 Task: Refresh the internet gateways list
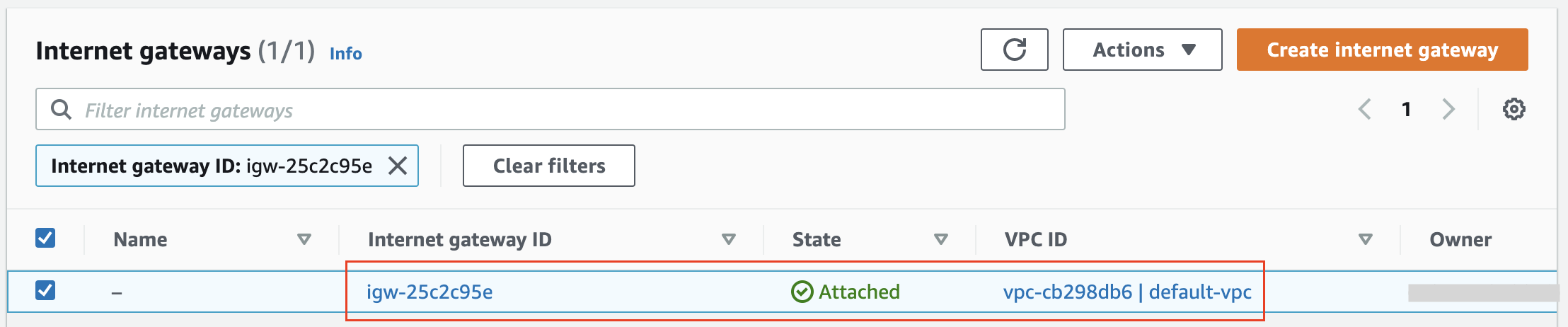(1014, 50)
